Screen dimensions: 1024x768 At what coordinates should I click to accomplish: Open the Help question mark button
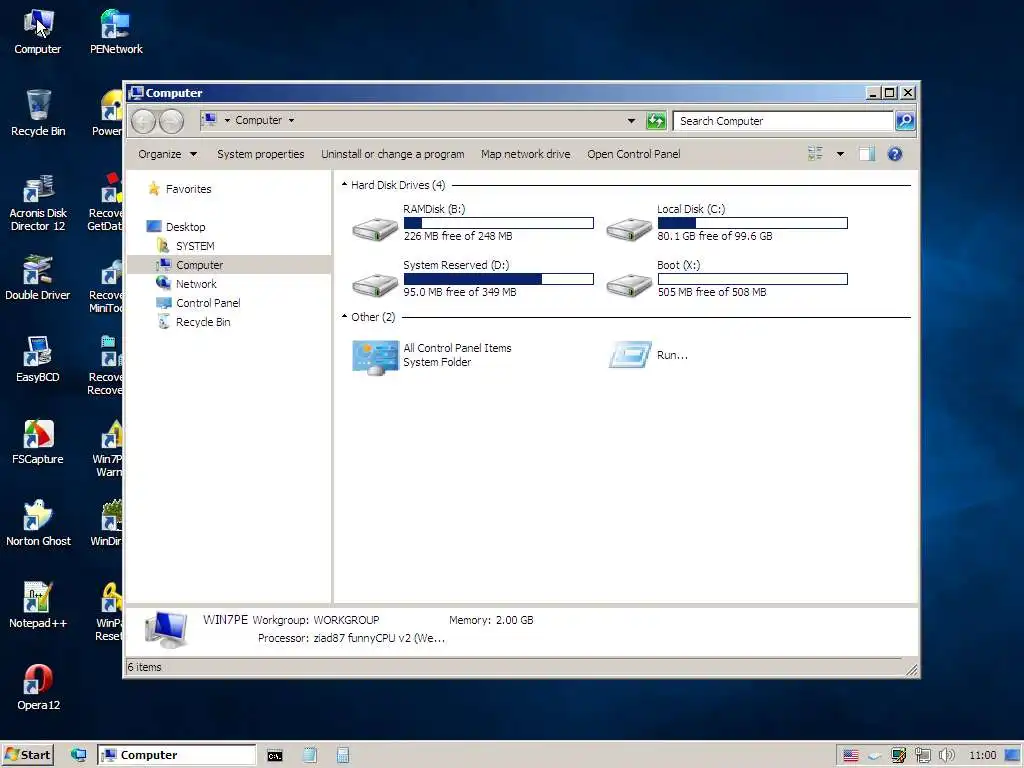pyautogui.click(x=895, y=154)
